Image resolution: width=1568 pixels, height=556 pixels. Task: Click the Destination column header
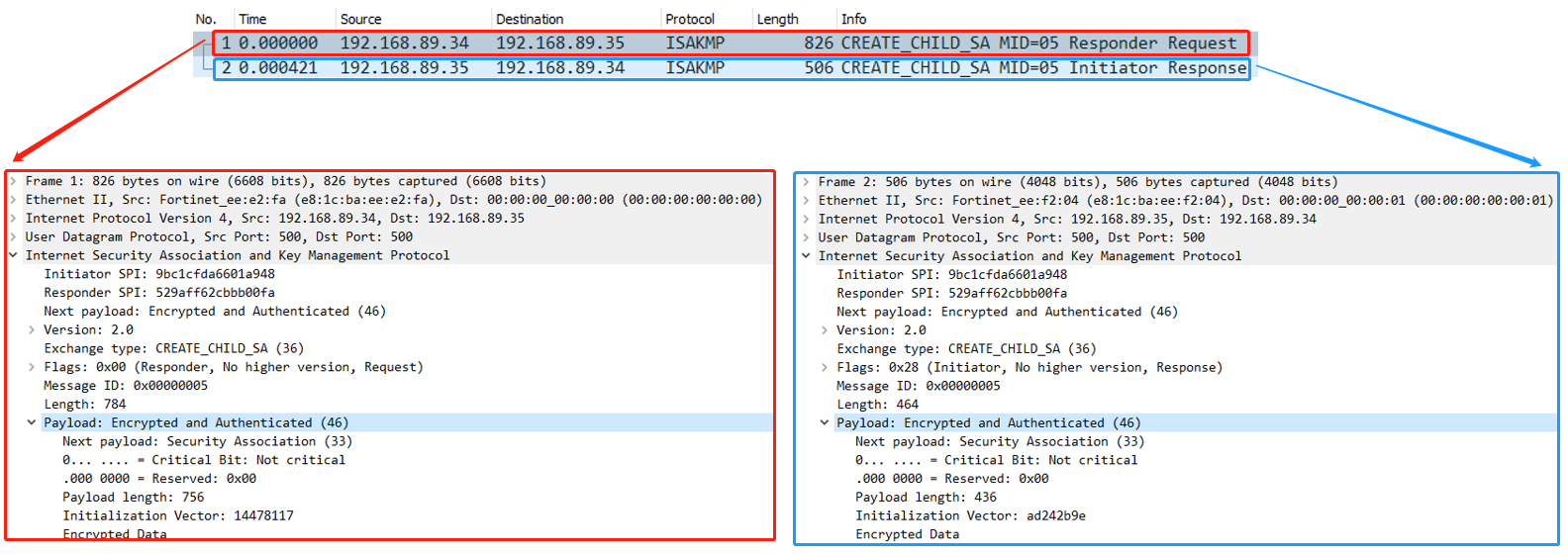pos(530,19)
